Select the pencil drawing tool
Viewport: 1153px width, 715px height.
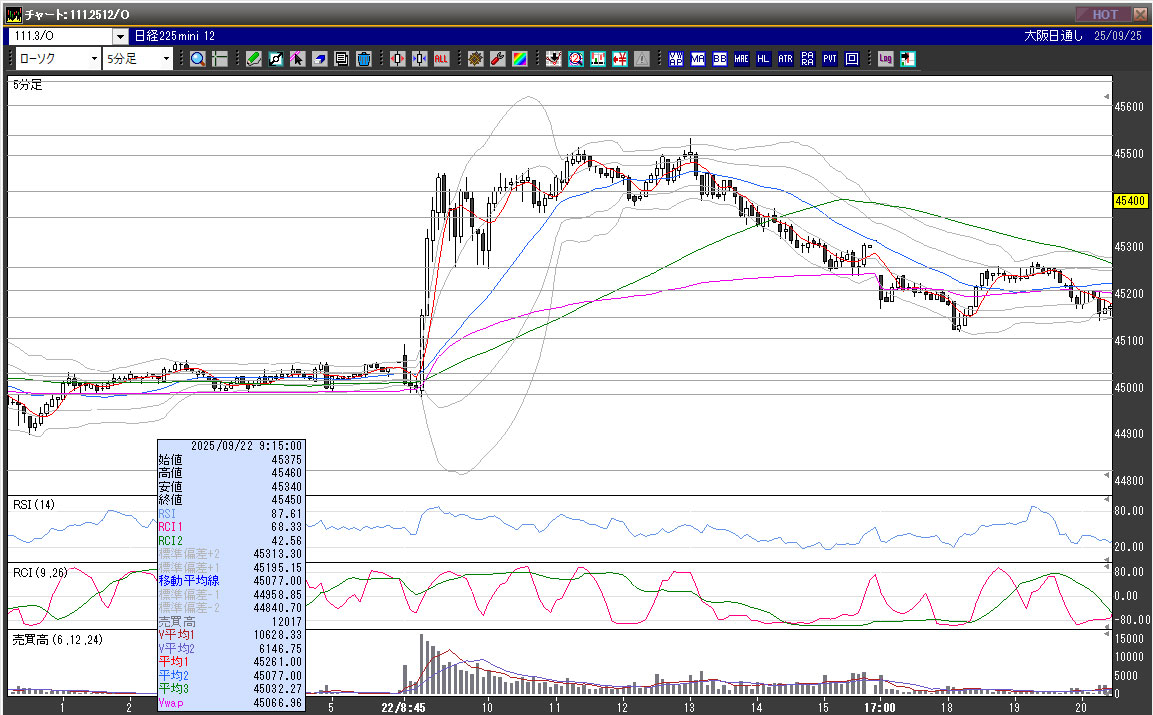pos(254,59)
